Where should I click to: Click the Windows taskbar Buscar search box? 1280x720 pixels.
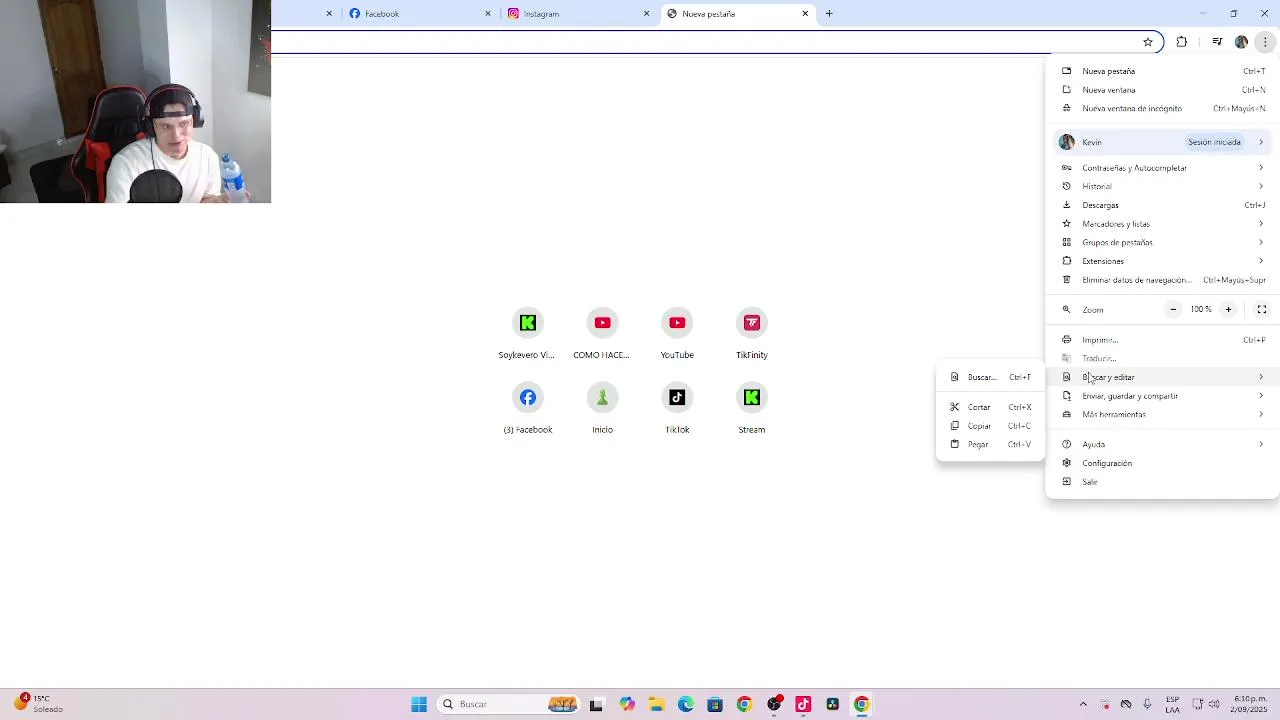(510, 704)
